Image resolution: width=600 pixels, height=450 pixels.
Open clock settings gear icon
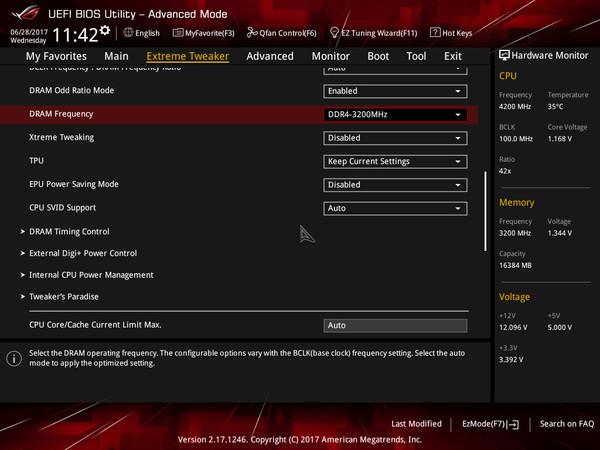pyautogui.click(x=105, y=30)
